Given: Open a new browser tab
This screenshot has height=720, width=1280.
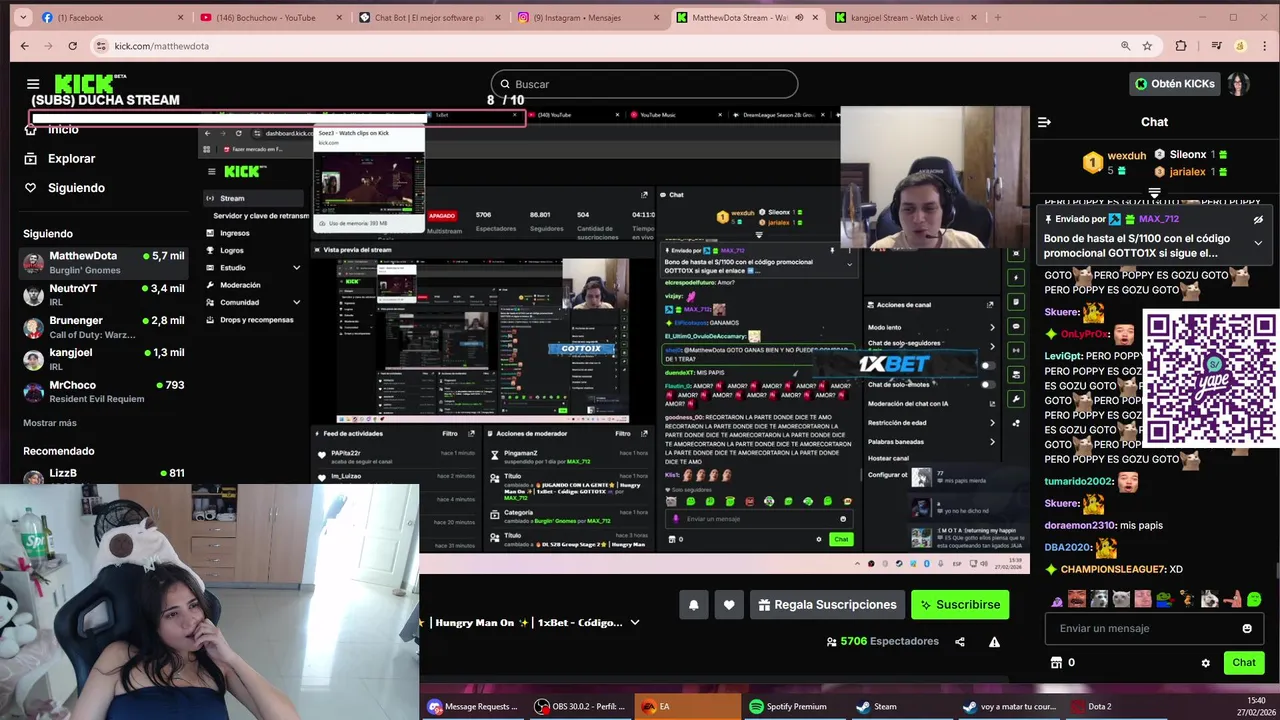Looking at the screenshot, I should [x=997, y=17].
